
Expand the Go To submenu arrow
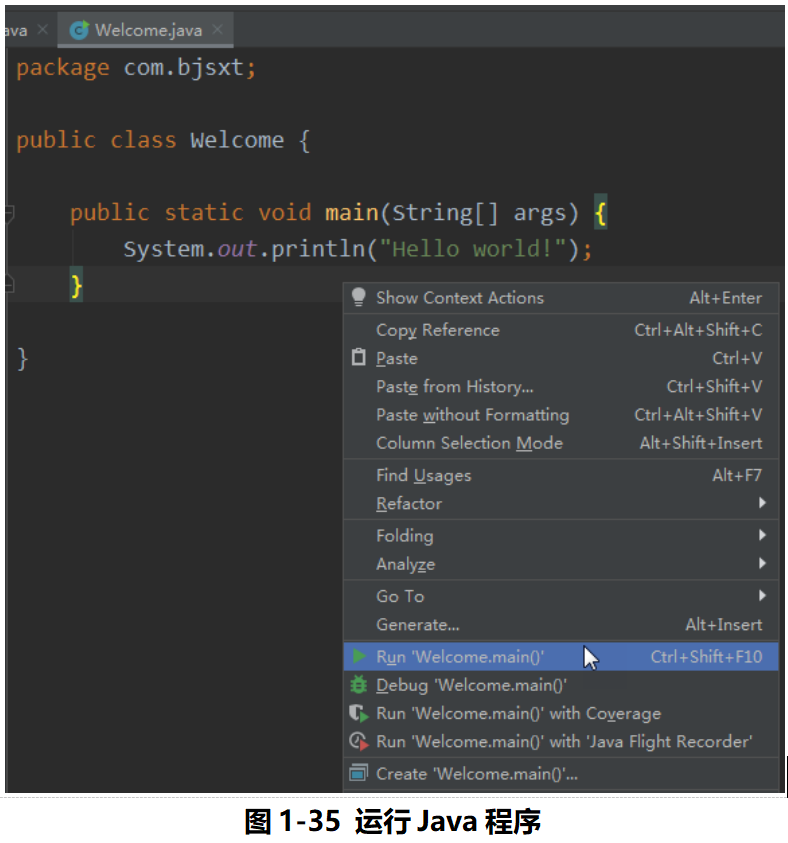762,595
